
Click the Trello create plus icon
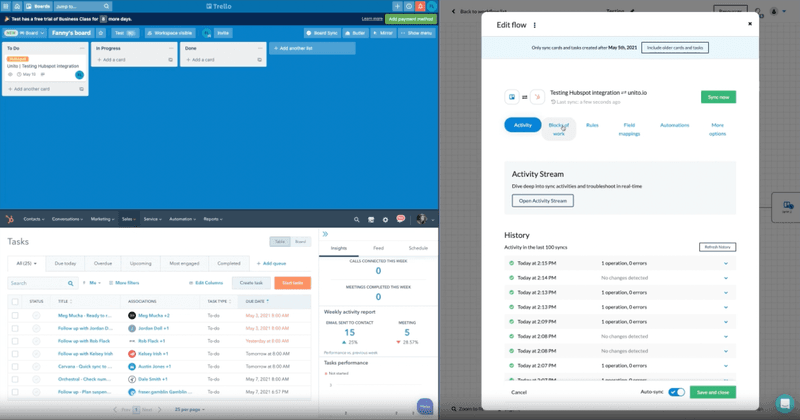tap(397, 6)
